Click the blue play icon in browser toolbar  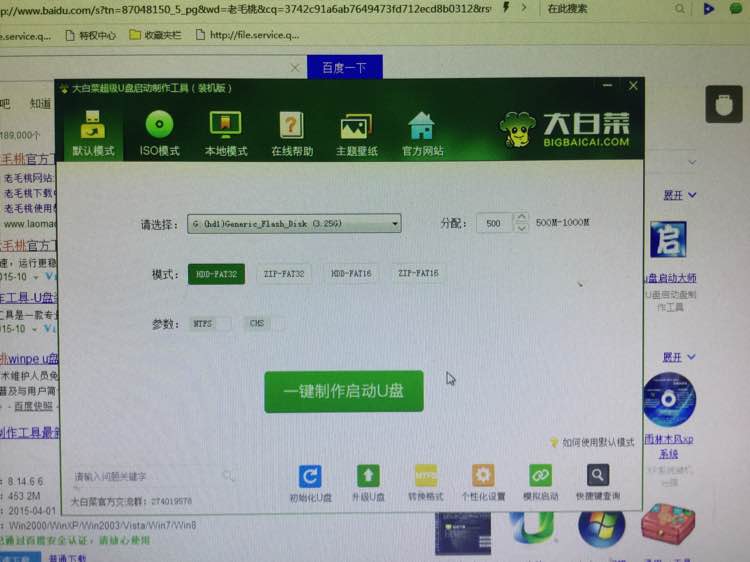(x=709, y=8)
